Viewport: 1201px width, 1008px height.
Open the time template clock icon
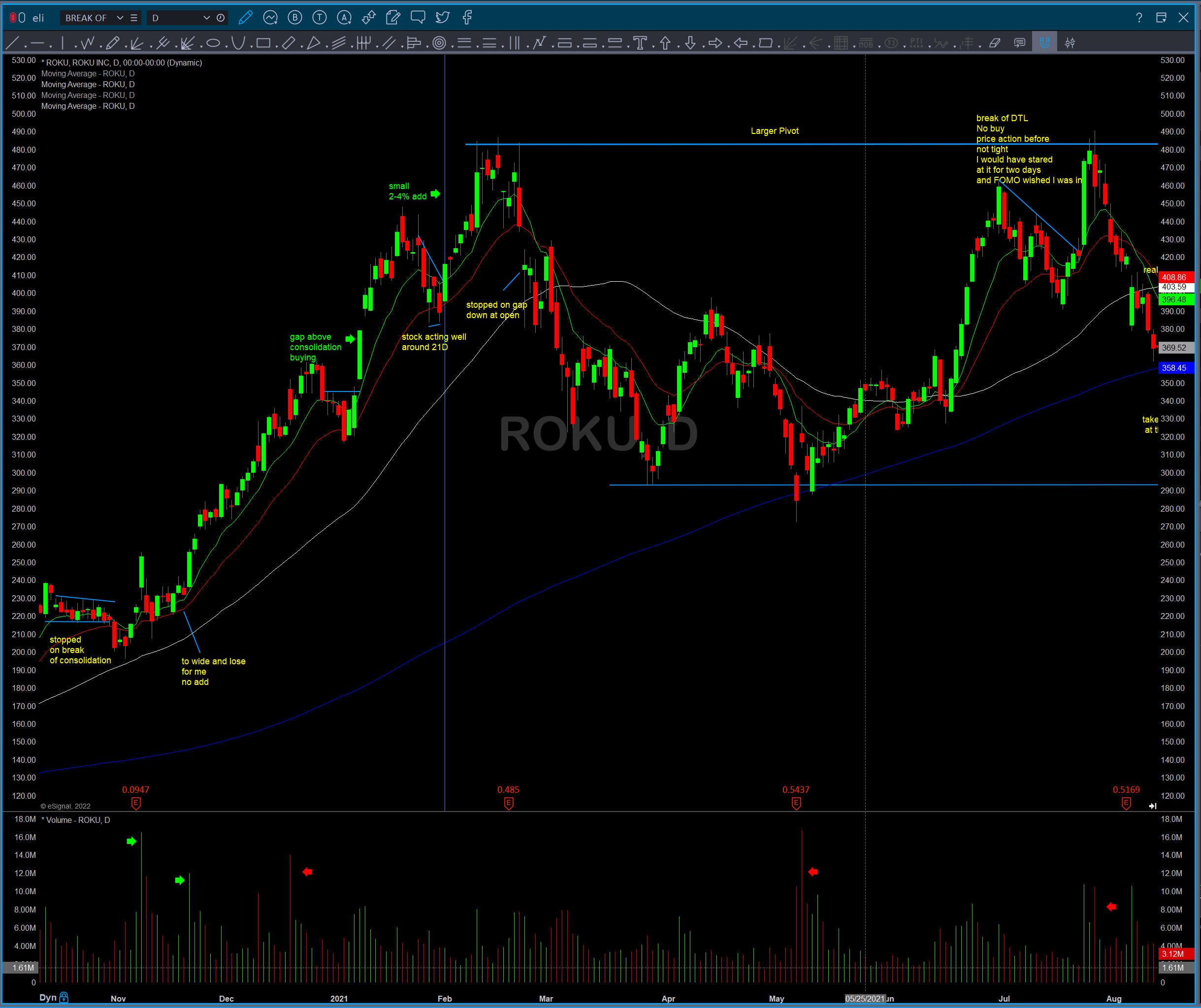click(221, 18)
